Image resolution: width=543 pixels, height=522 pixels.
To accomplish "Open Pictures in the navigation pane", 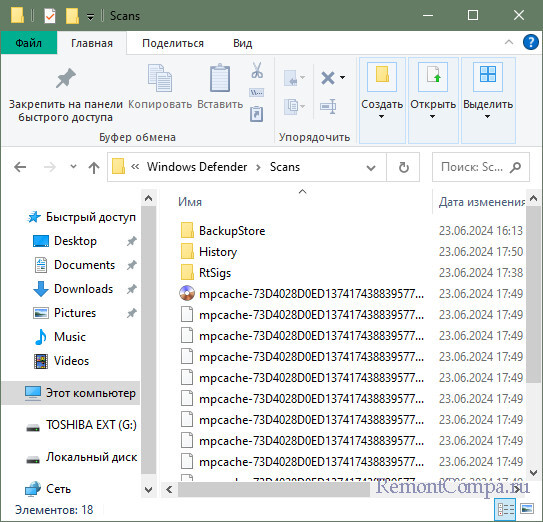I will tap(74, 313).
